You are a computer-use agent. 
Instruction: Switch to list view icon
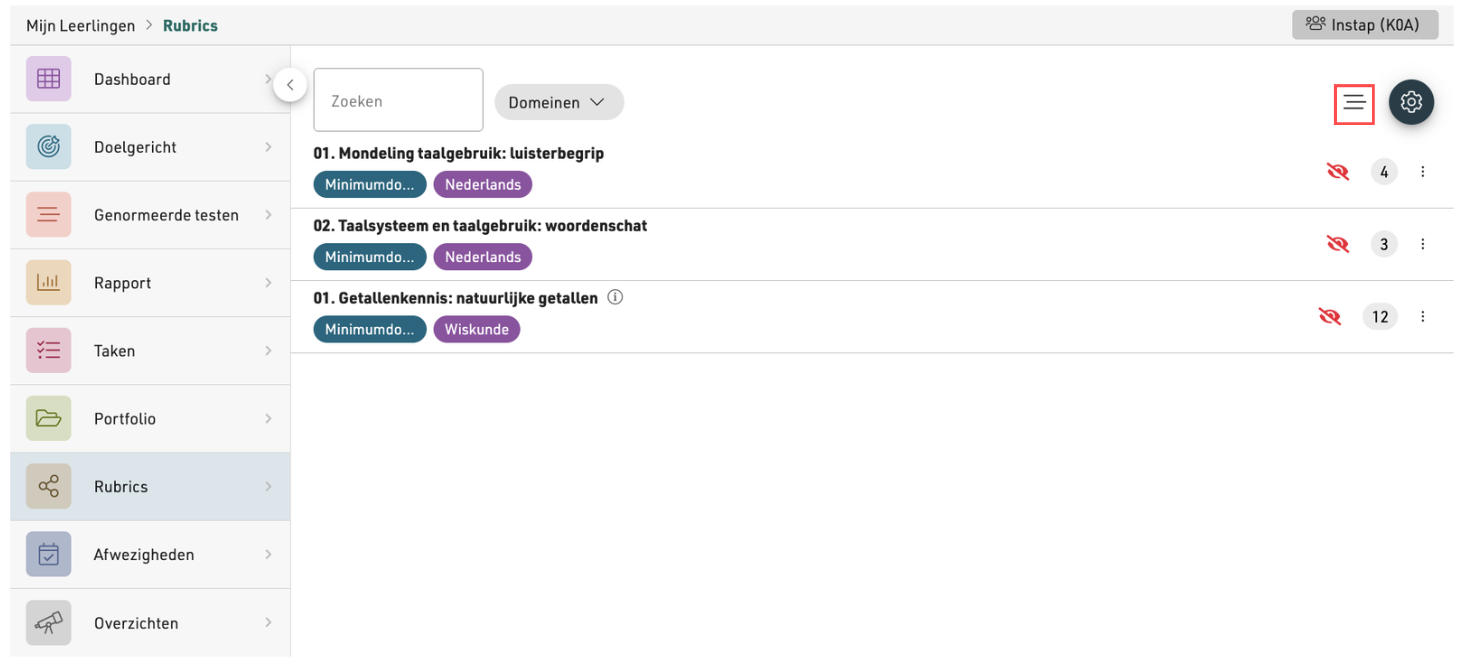click(1354, 103)
